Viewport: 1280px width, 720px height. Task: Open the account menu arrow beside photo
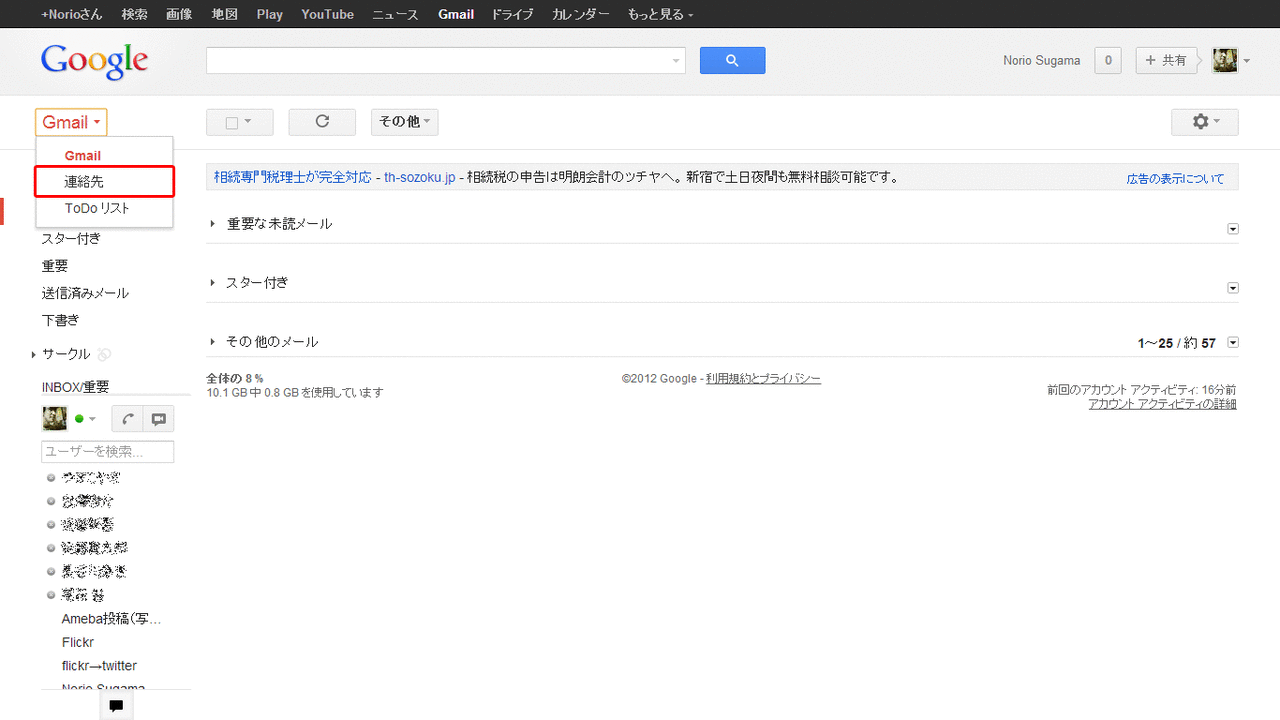tap(1247, 62)
